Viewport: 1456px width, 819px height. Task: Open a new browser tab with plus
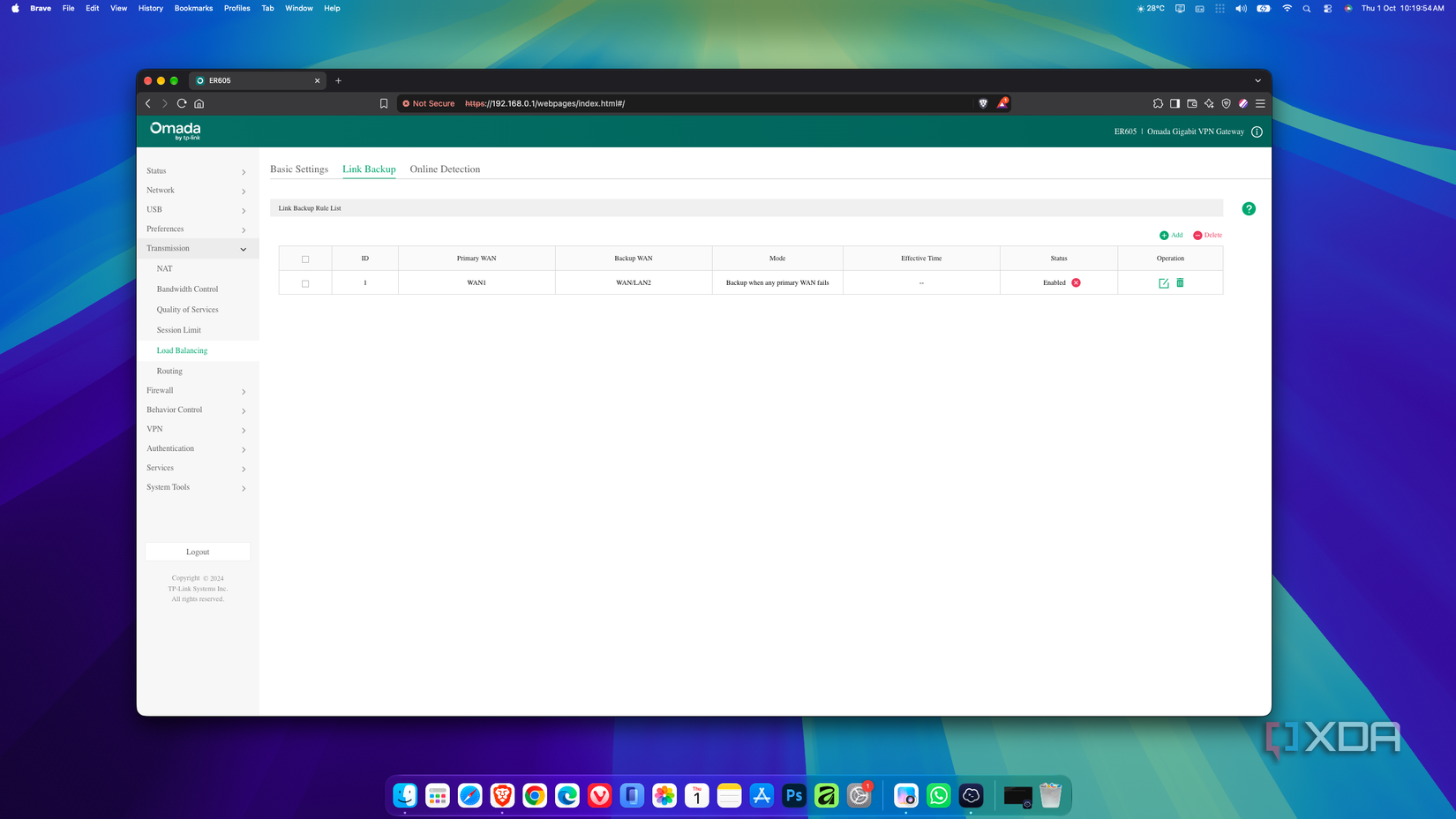(x=338, y=80)
